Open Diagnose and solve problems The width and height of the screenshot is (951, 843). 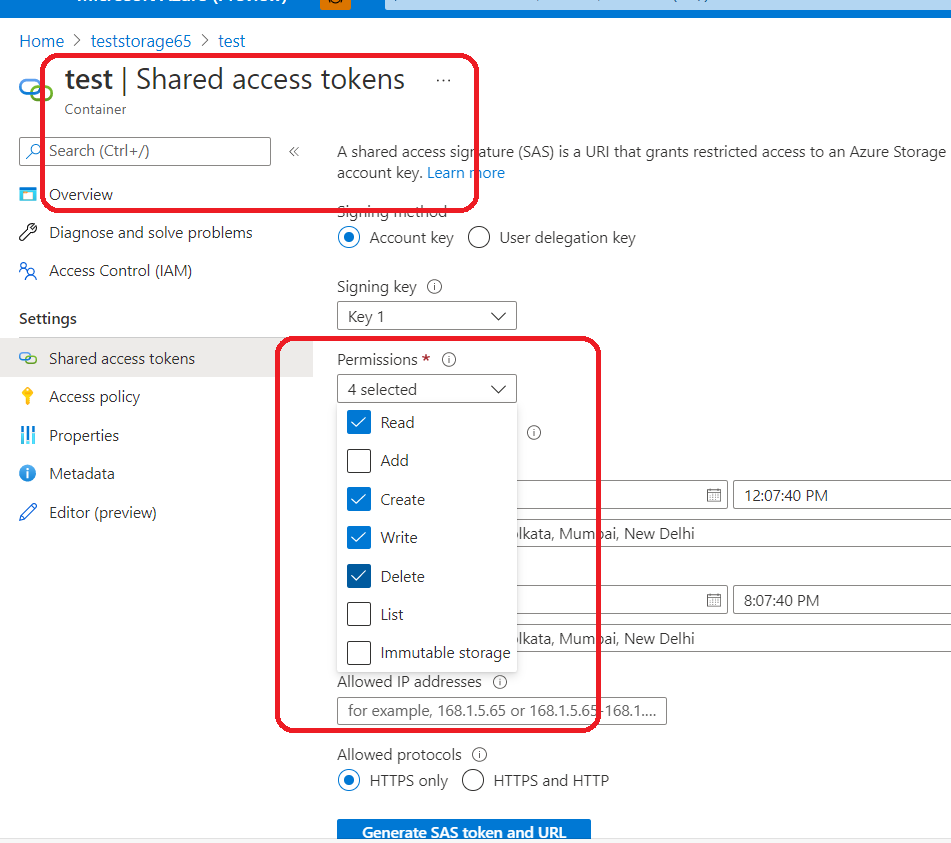click(150, 233)
